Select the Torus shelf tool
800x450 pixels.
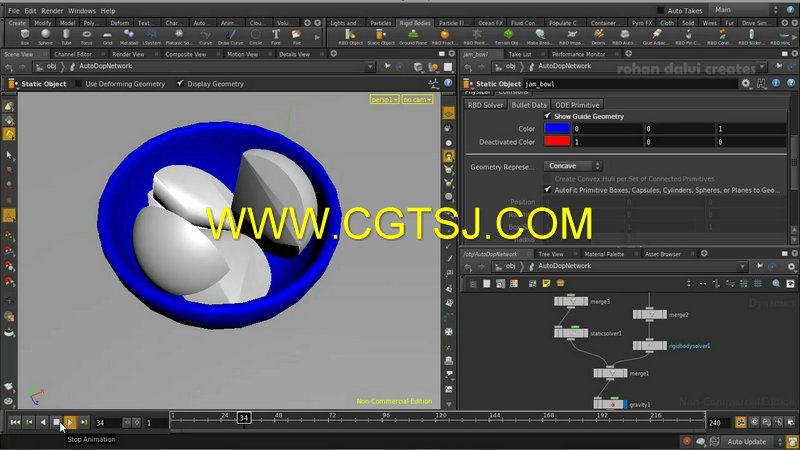tap(87, 36)
